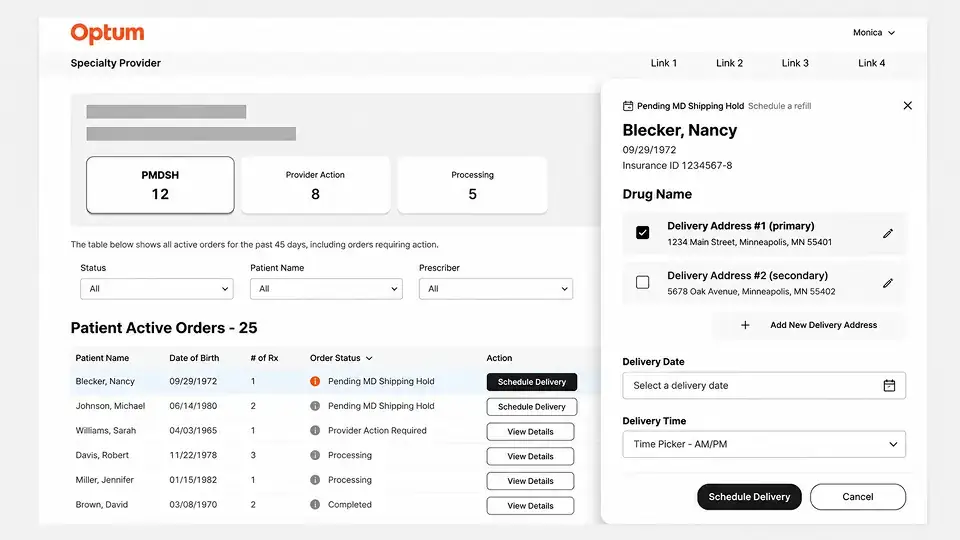Screen dimensions: 960x540
Task: Click orange status icon for Blecker, Nancy
Action: pos(315,381)
